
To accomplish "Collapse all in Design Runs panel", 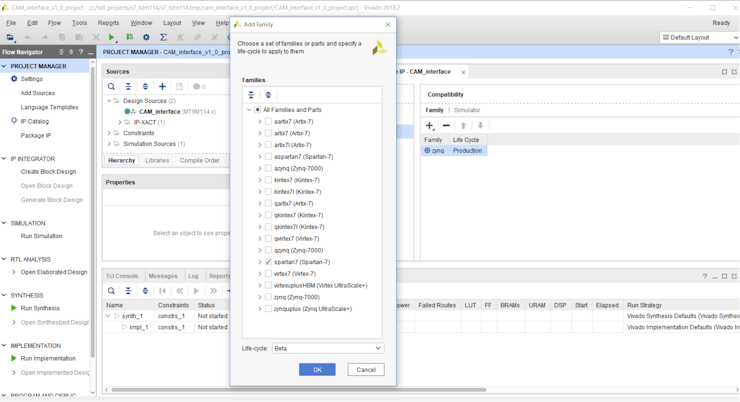I will pyautogui.click(x=128, y=291).
